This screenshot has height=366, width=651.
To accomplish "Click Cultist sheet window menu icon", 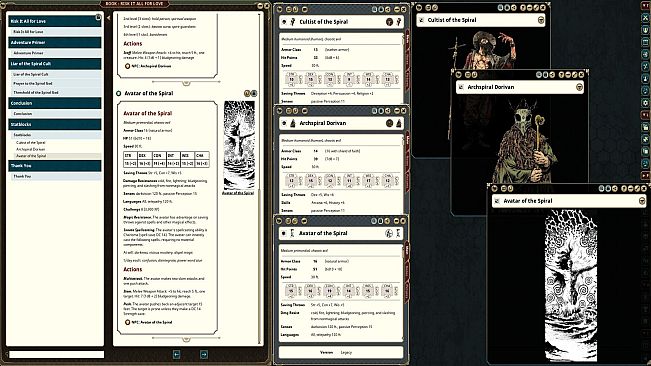I will click(x=279, y=9).
